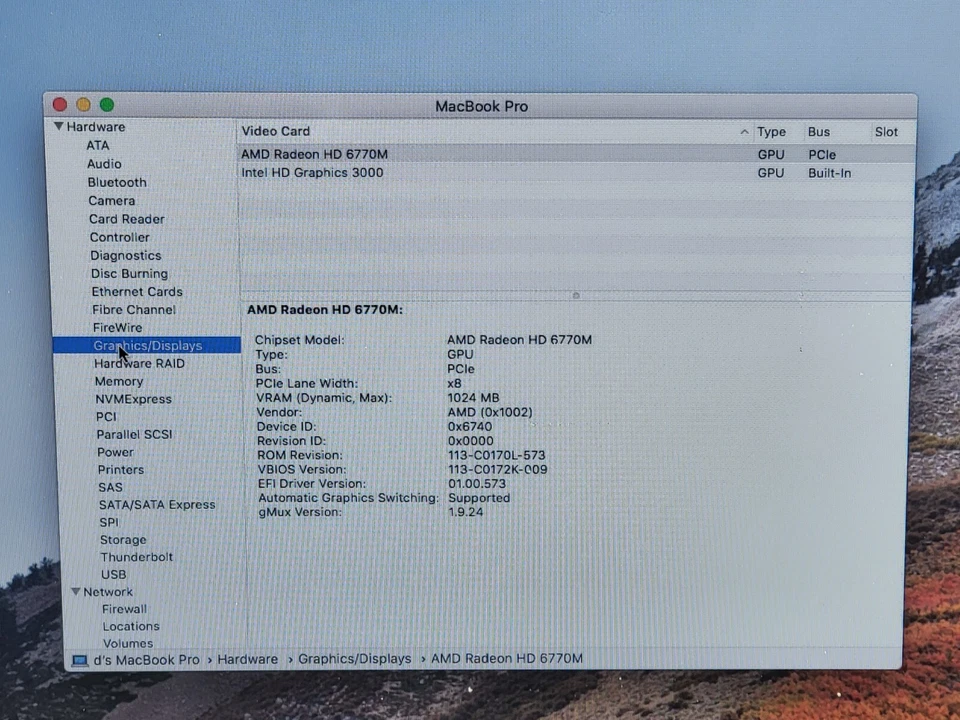Click the sort chevron on Video Card header

pyautogui.click(x=744, y=131)
